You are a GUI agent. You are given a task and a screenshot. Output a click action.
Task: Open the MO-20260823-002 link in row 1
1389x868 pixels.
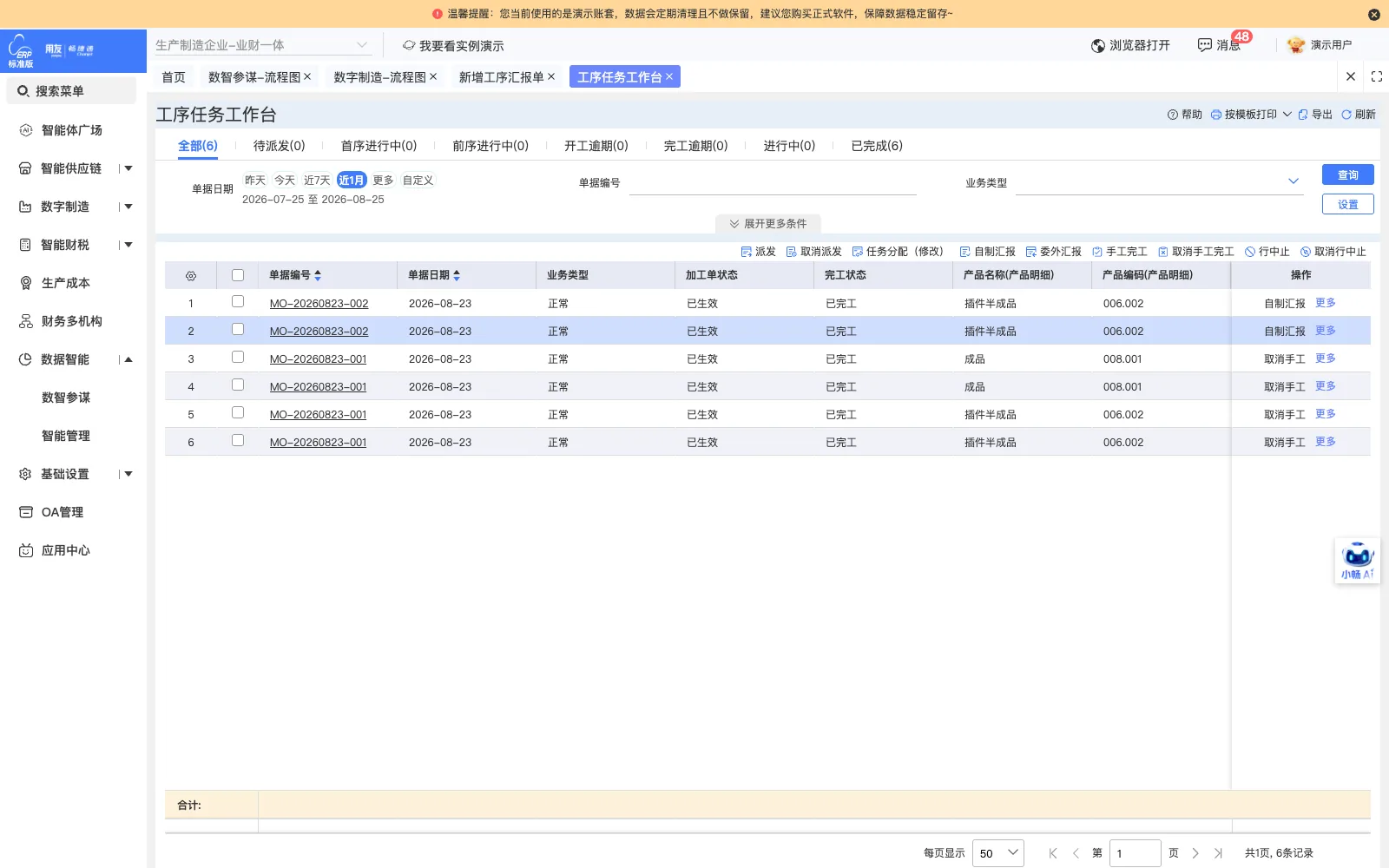click(319, 304)
